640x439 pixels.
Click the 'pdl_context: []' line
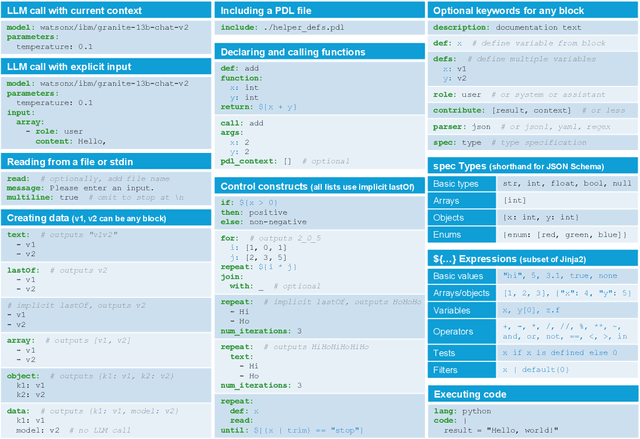pyautogui.click(x=256, y=159)
